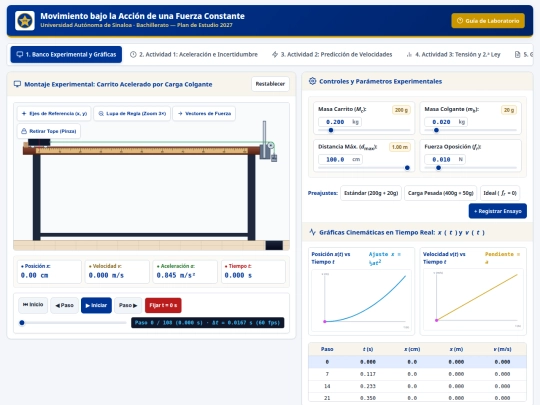Click the v (m/s) column header

[x=502, y=349]
